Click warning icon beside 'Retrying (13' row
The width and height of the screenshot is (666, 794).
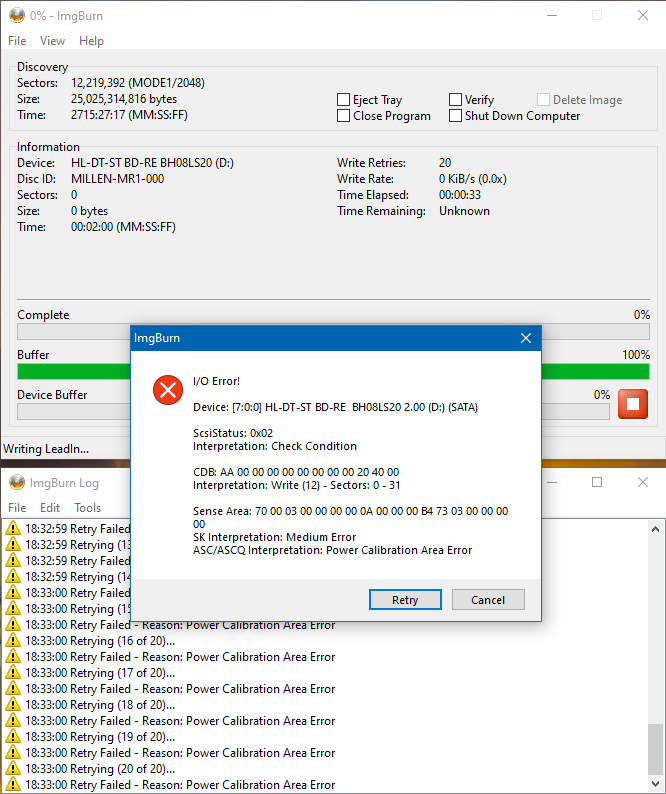13,544
